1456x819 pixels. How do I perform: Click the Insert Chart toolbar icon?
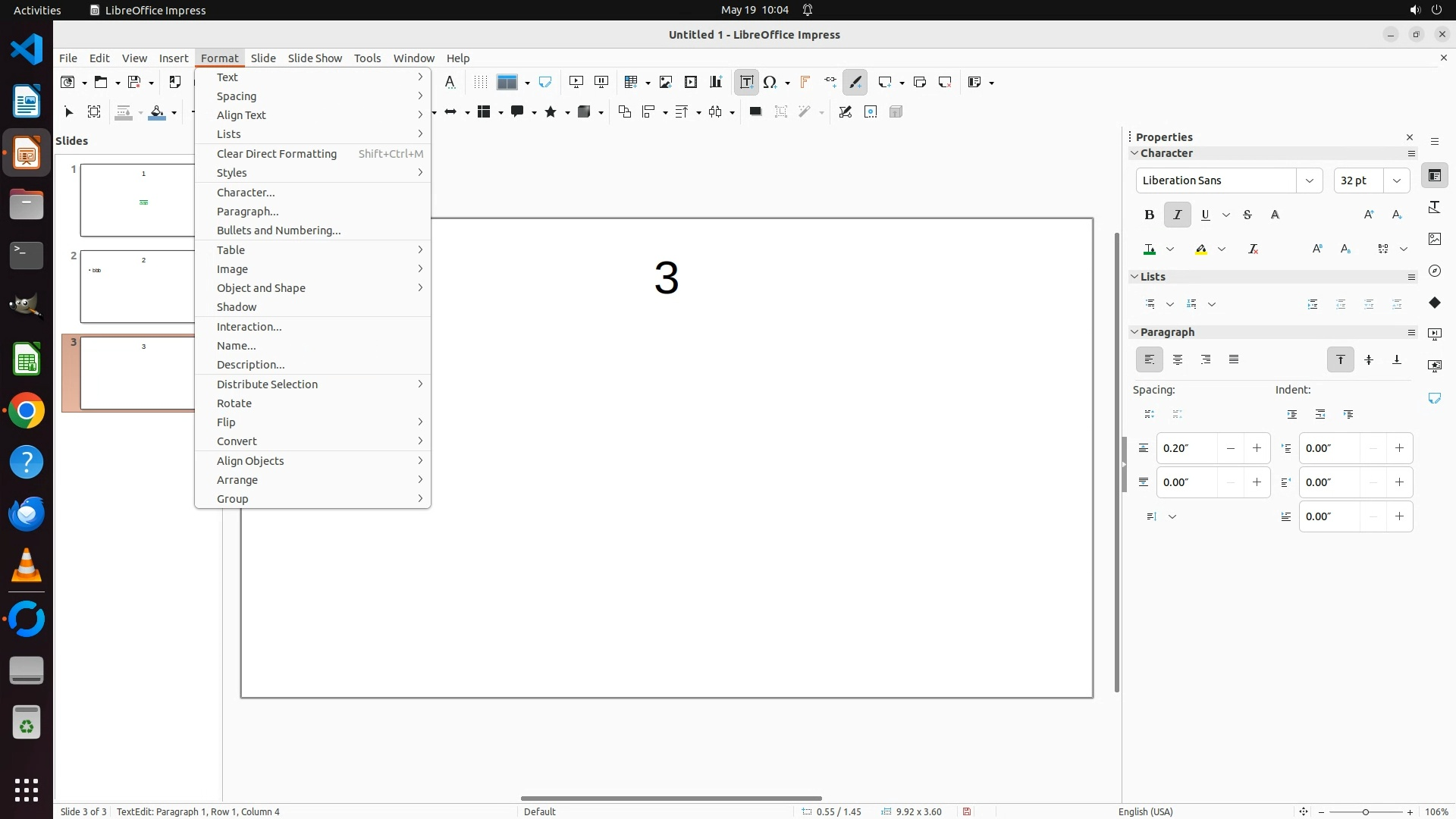coord(716,82)
